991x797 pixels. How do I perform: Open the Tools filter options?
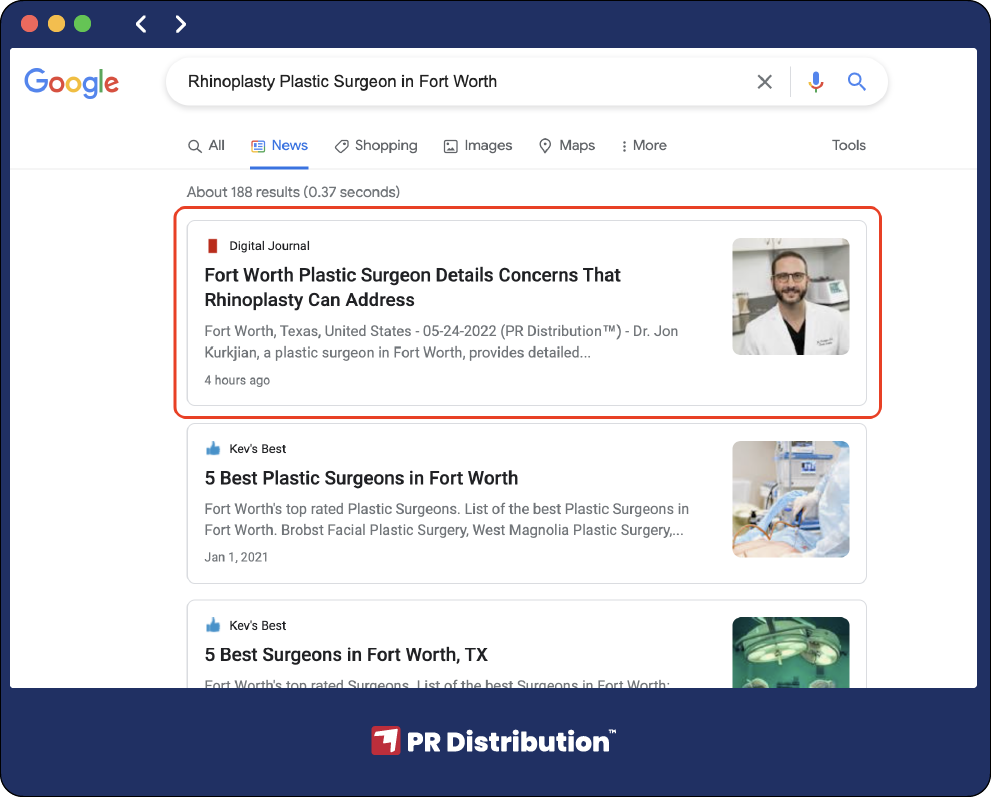point(848,146)
